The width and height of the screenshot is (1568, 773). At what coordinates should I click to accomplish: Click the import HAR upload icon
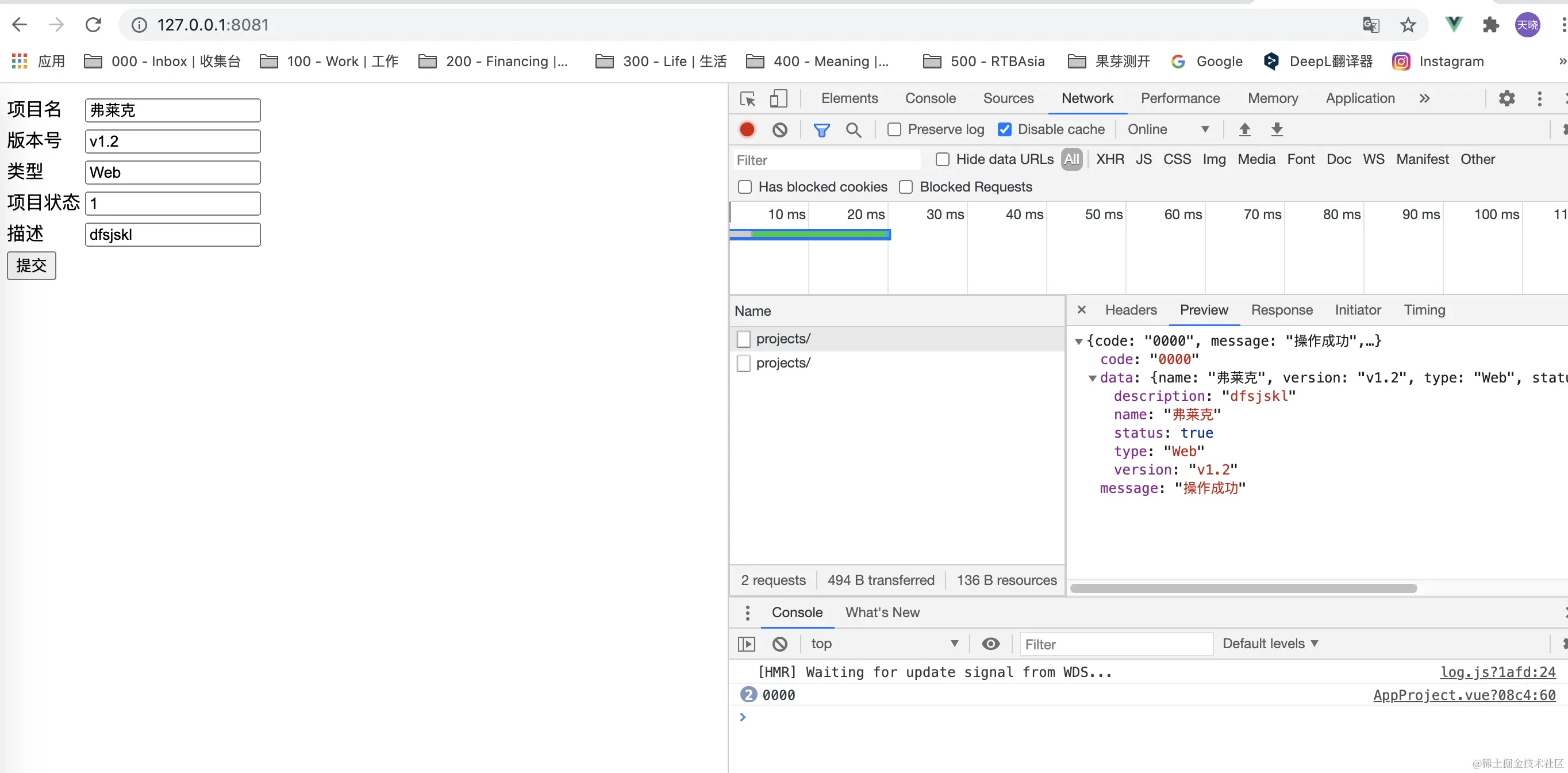point(1245,129)
